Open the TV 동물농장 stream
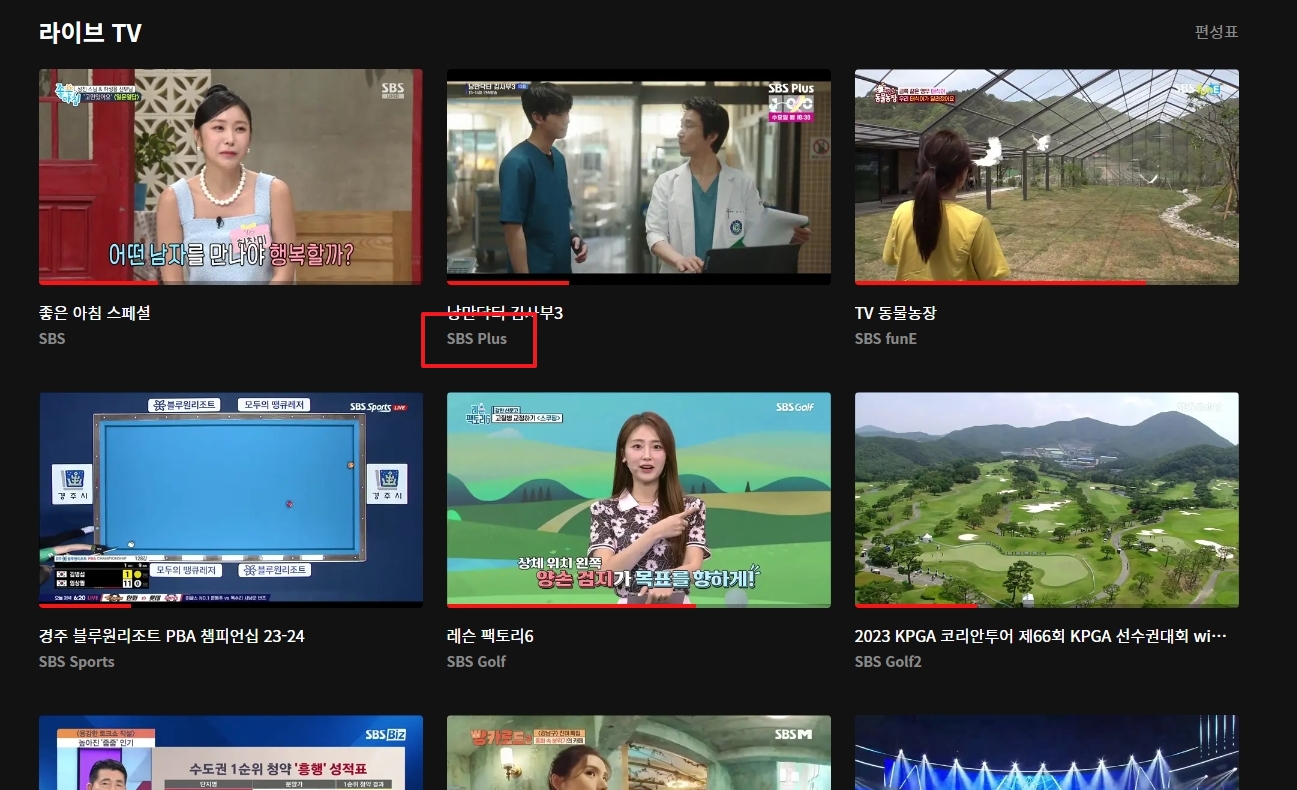This screenshot has width=1297, height=790. (x=1046, y=177)
